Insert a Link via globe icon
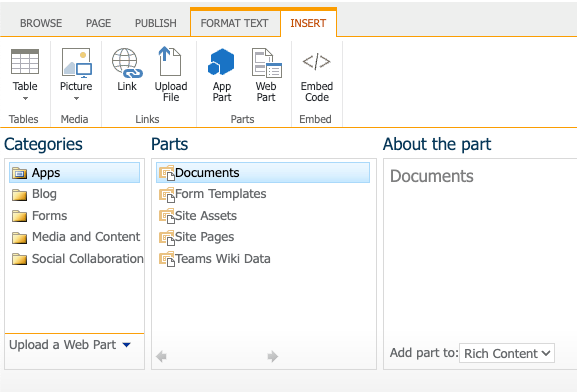 [x=127, y=63]
